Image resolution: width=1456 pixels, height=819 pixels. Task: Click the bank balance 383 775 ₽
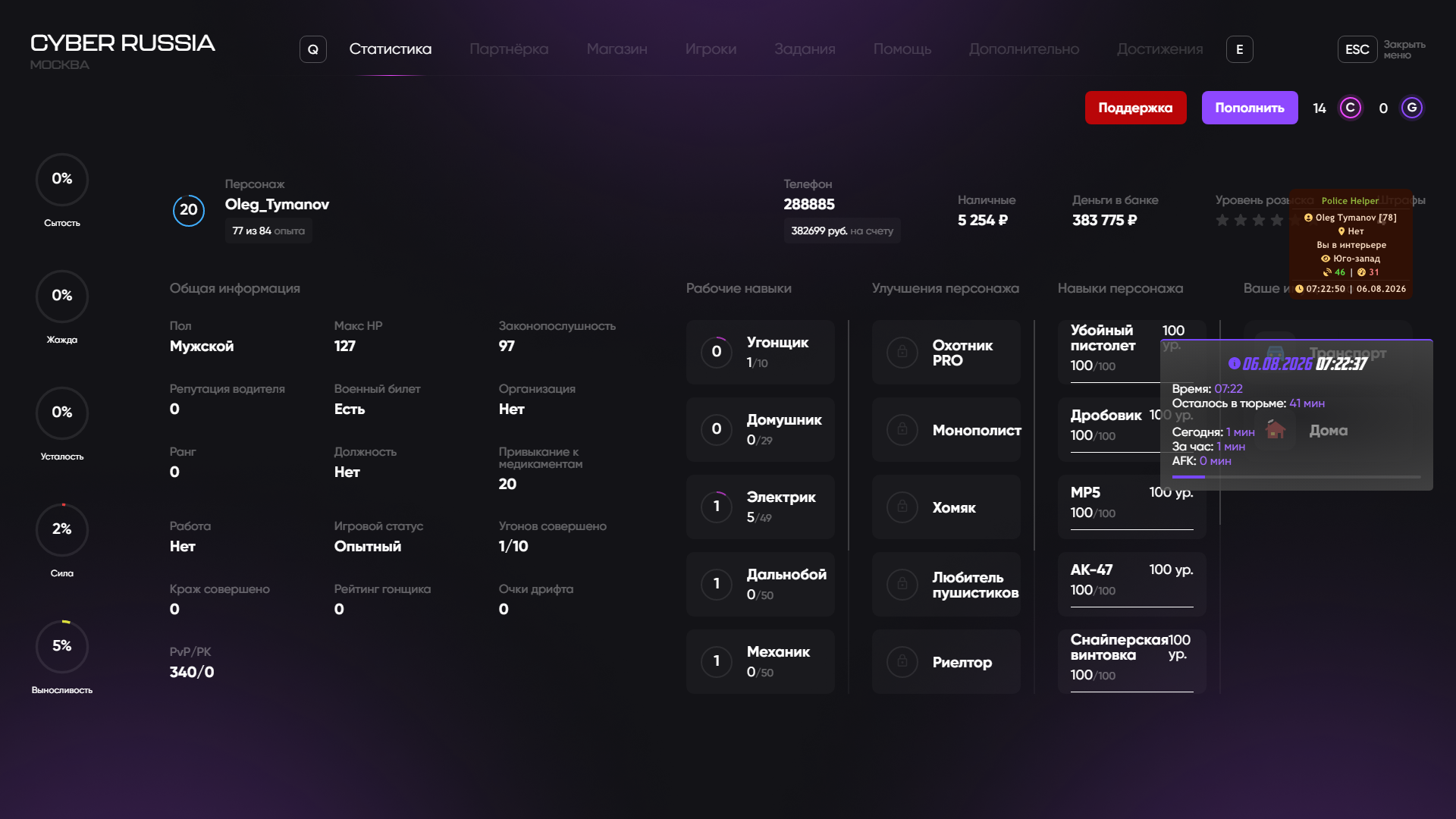coord(1104,220)
